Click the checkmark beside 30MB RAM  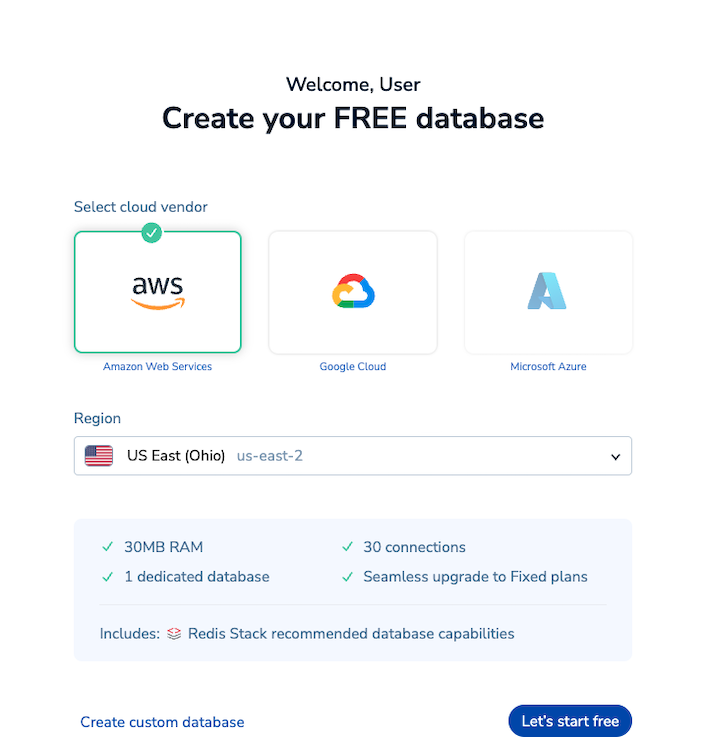107,547
